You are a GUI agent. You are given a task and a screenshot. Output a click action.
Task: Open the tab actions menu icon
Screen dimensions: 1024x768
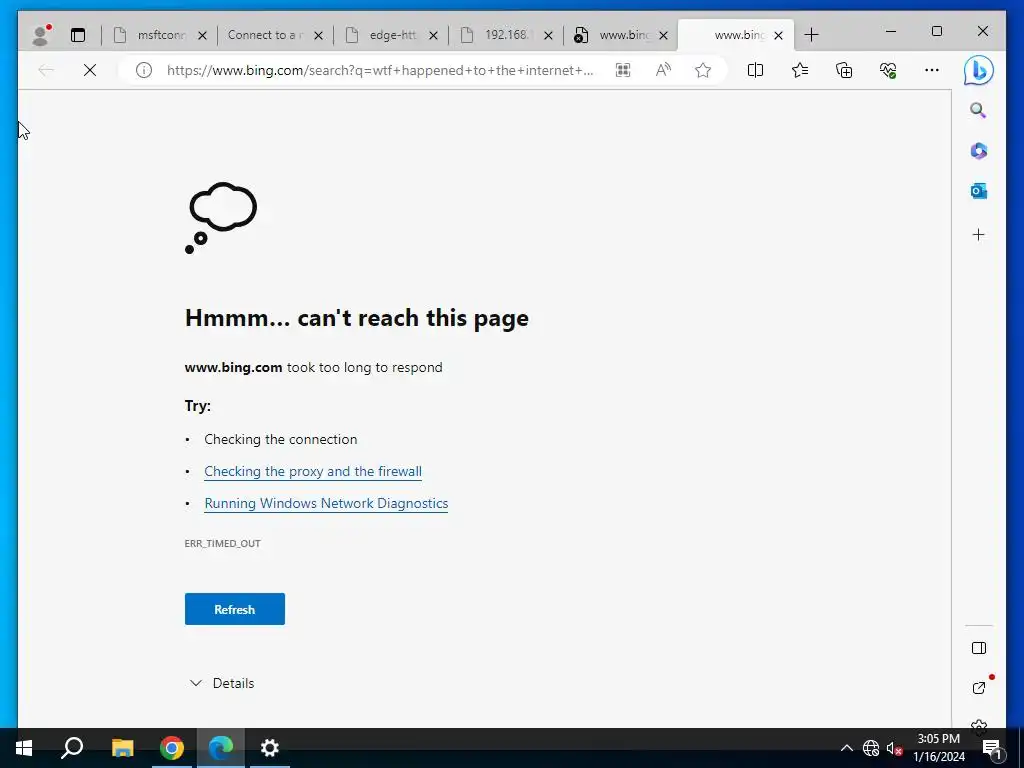[78, 35]
